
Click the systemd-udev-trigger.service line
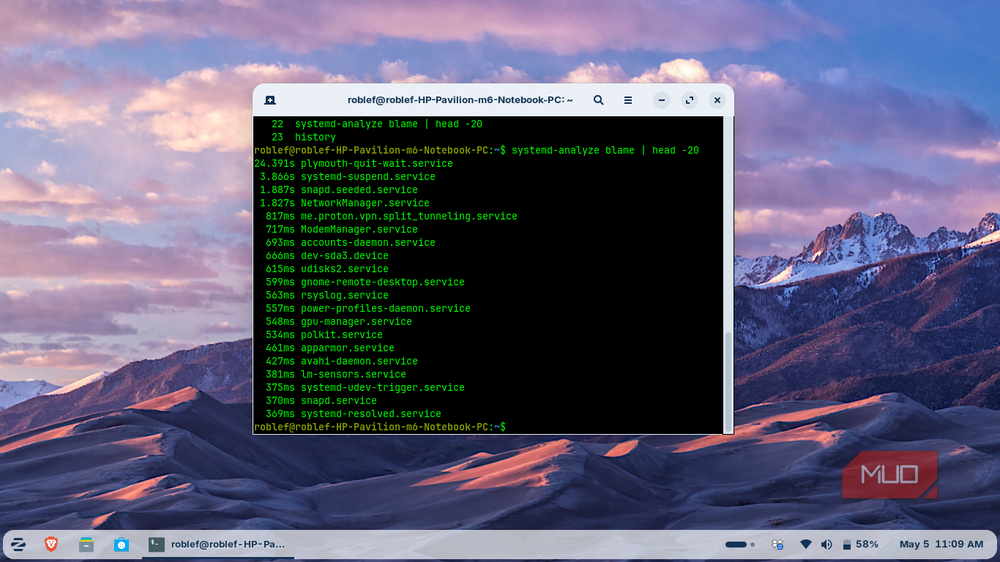(x=365, y=387)
